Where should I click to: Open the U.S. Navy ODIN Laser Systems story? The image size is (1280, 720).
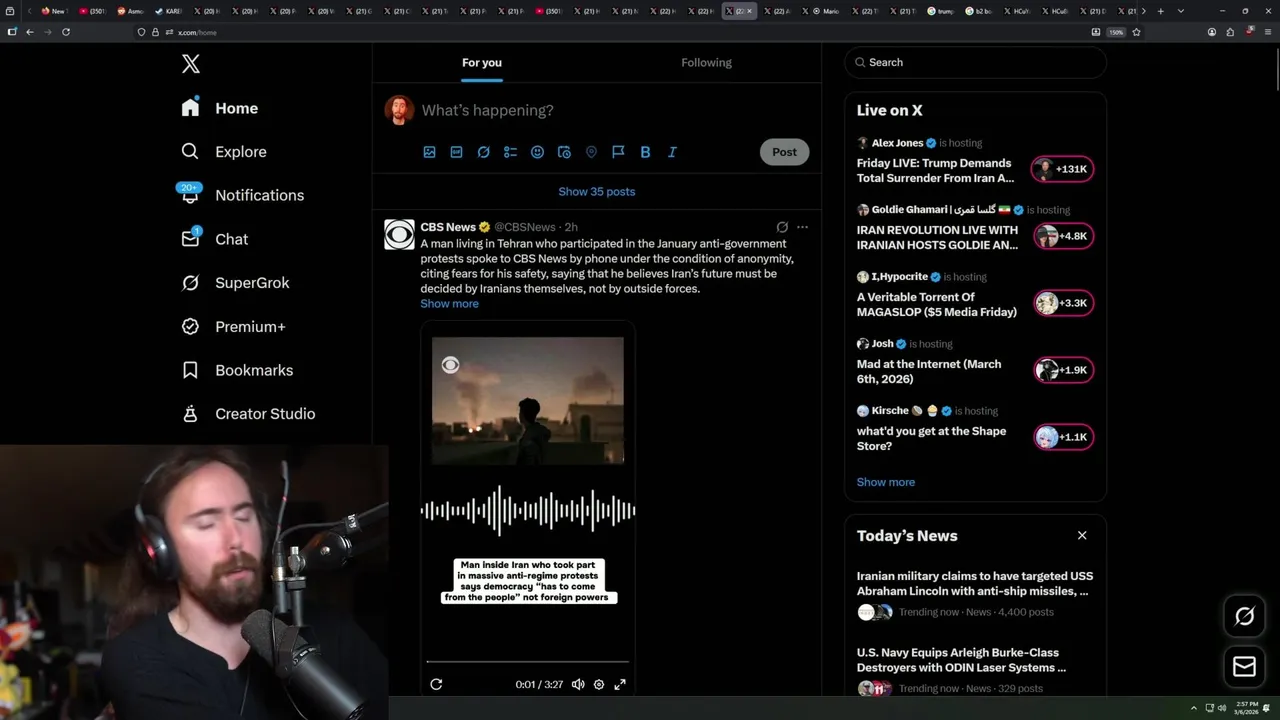[961, 660]
